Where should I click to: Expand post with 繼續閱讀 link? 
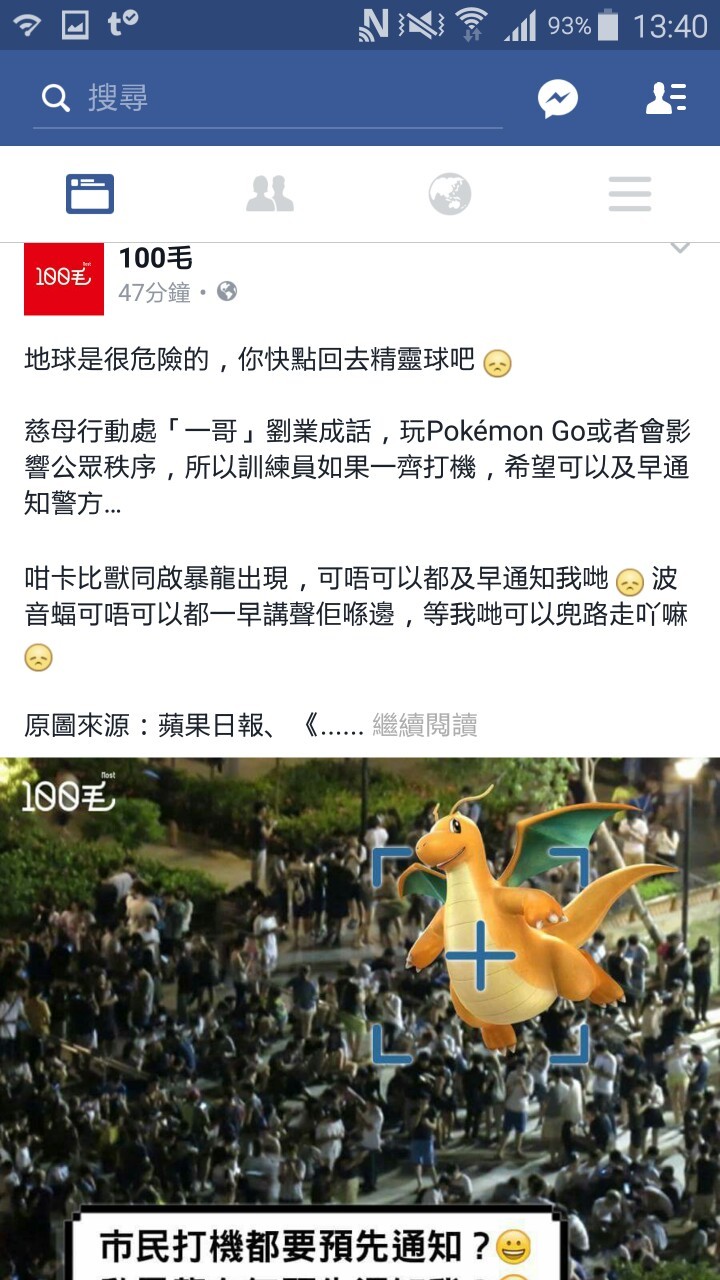[425, 725]
